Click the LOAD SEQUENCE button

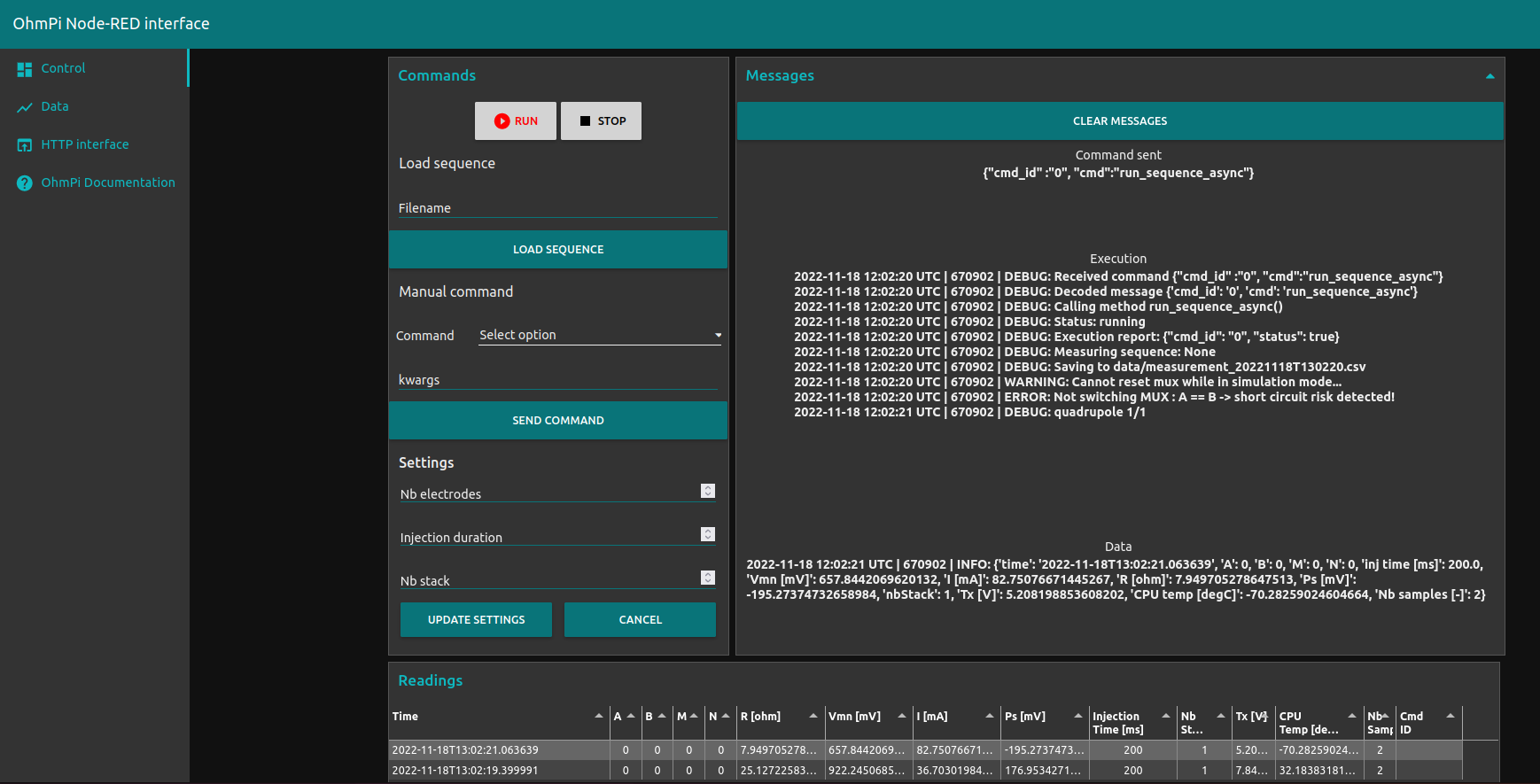pyautogui.click(x=557, y=250)
